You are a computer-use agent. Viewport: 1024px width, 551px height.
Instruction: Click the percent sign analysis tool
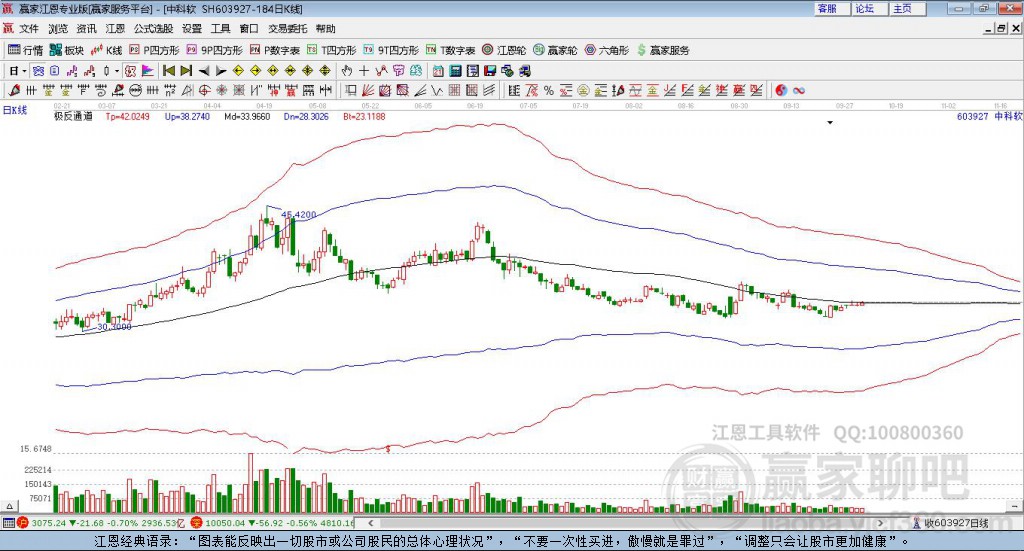pos(549,91)
